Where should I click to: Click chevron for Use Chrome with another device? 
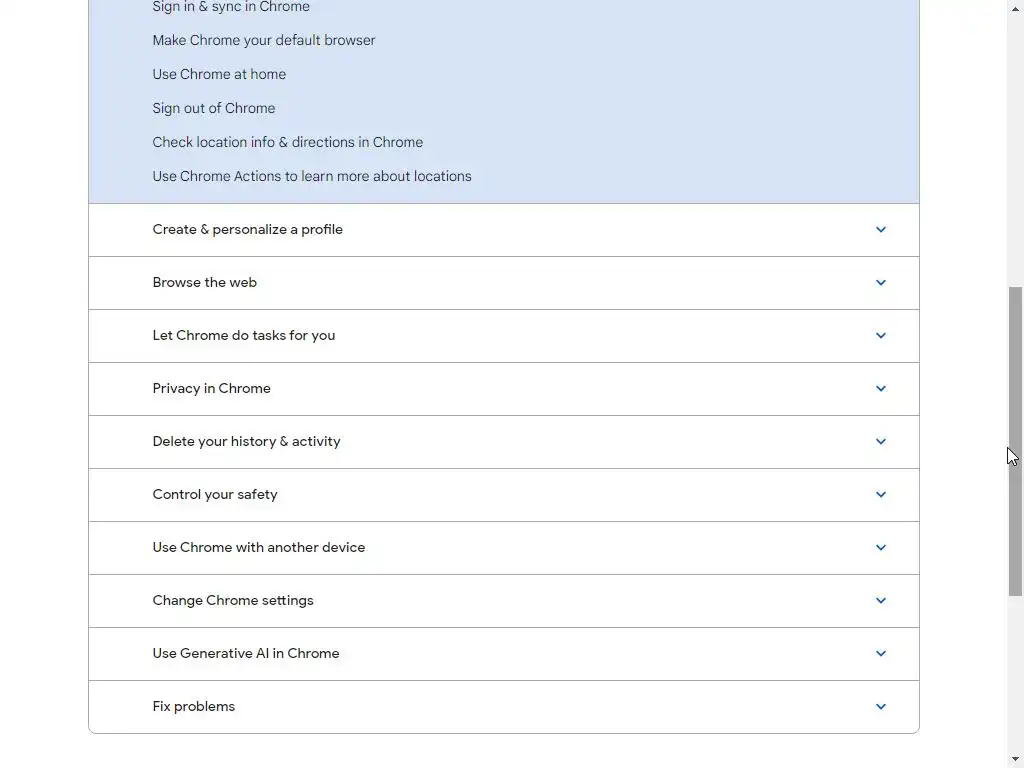click(x=880, y=547)
